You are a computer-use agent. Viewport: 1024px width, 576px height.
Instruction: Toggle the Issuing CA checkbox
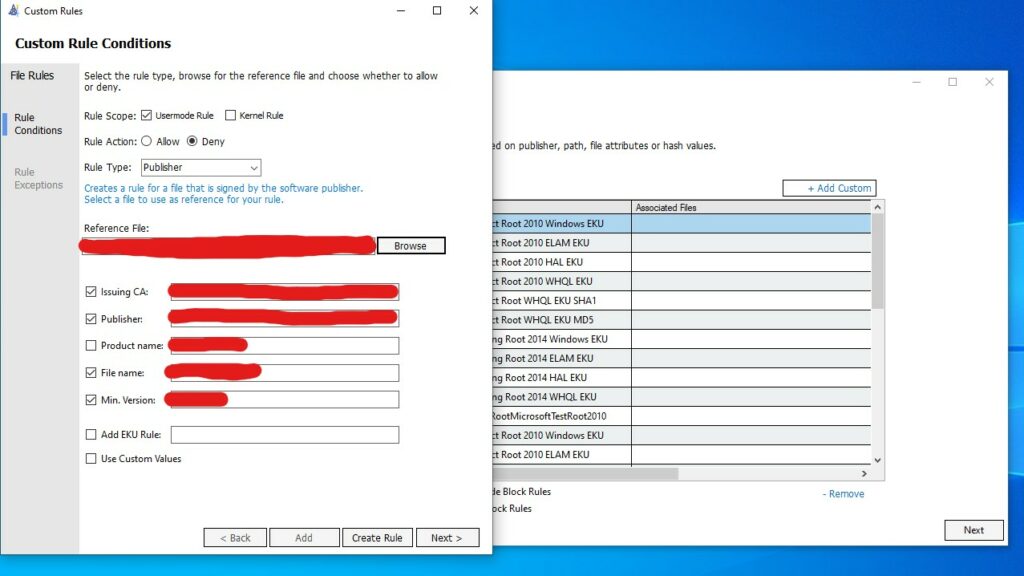(x=91, y=292)
